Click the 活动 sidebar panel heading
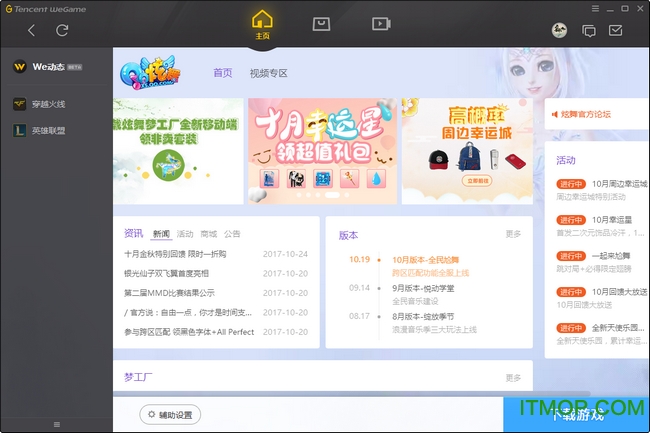The image size is (650, 433). click(x=566, y=160)
